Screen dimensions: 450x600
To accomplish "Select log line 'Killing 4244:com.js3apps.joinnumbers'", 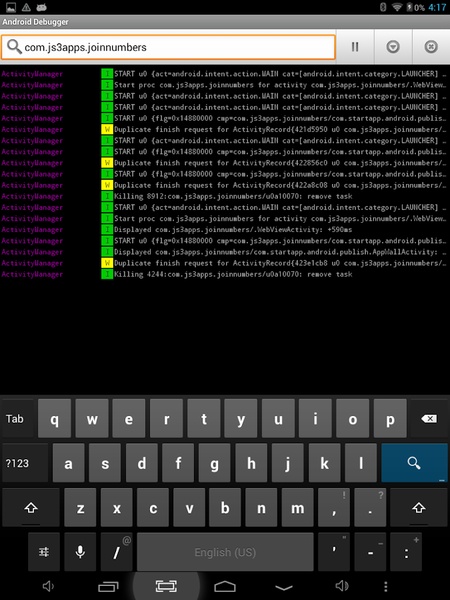I will click(x=225, y=274).
